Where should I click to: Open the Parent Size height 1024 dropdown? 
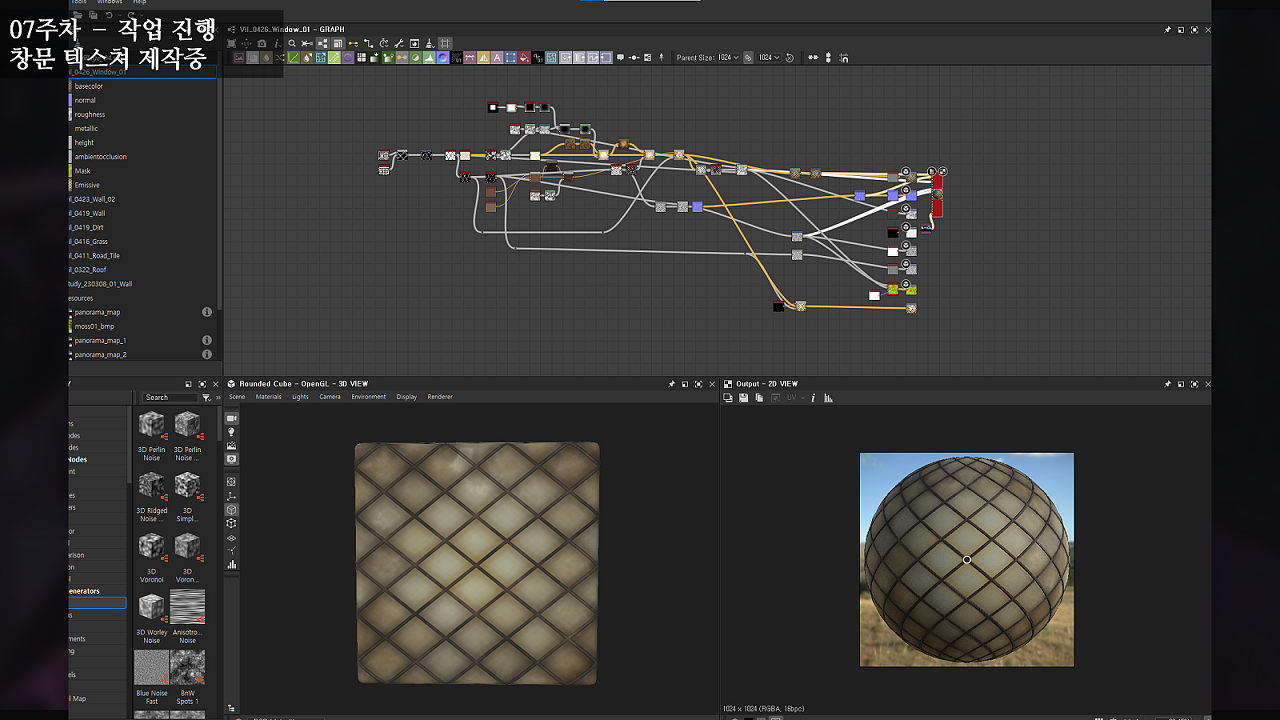769,57
